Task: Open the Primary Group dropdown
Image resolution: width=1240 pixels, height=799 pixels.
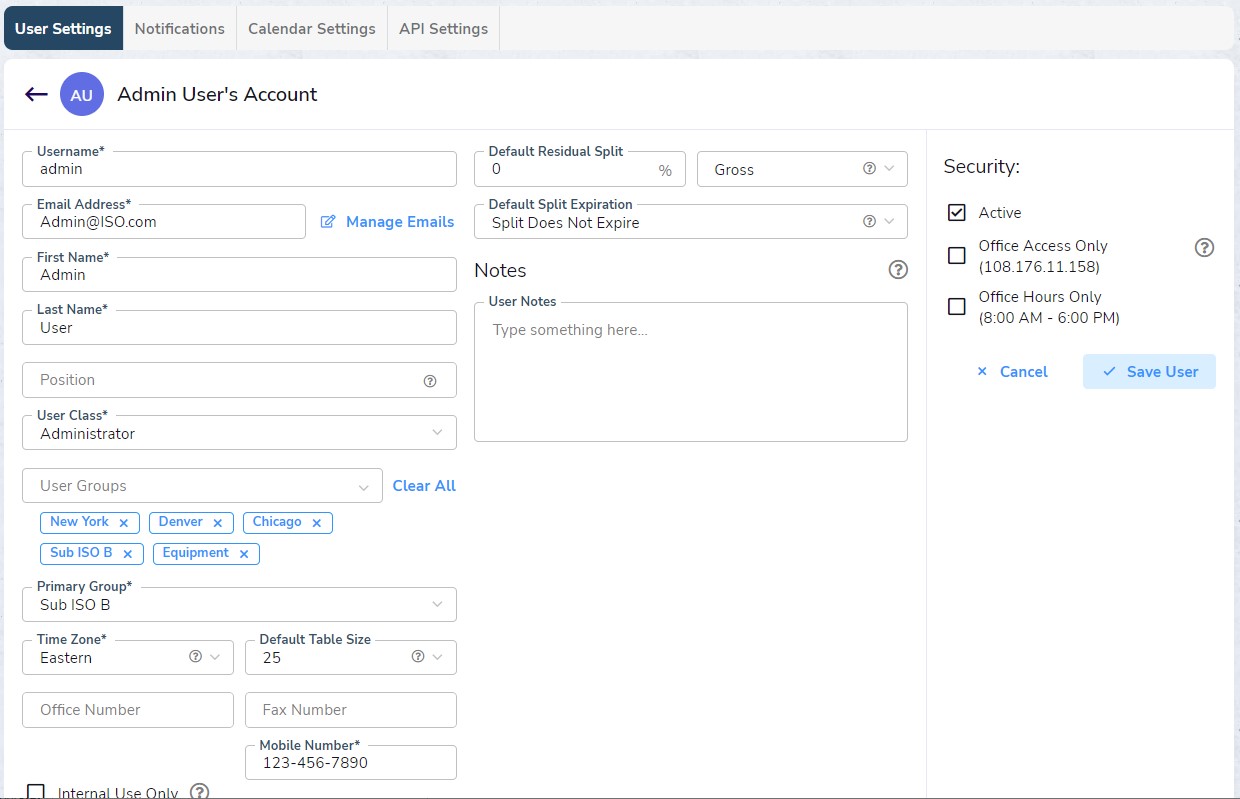Action: (x=239, y=604)
